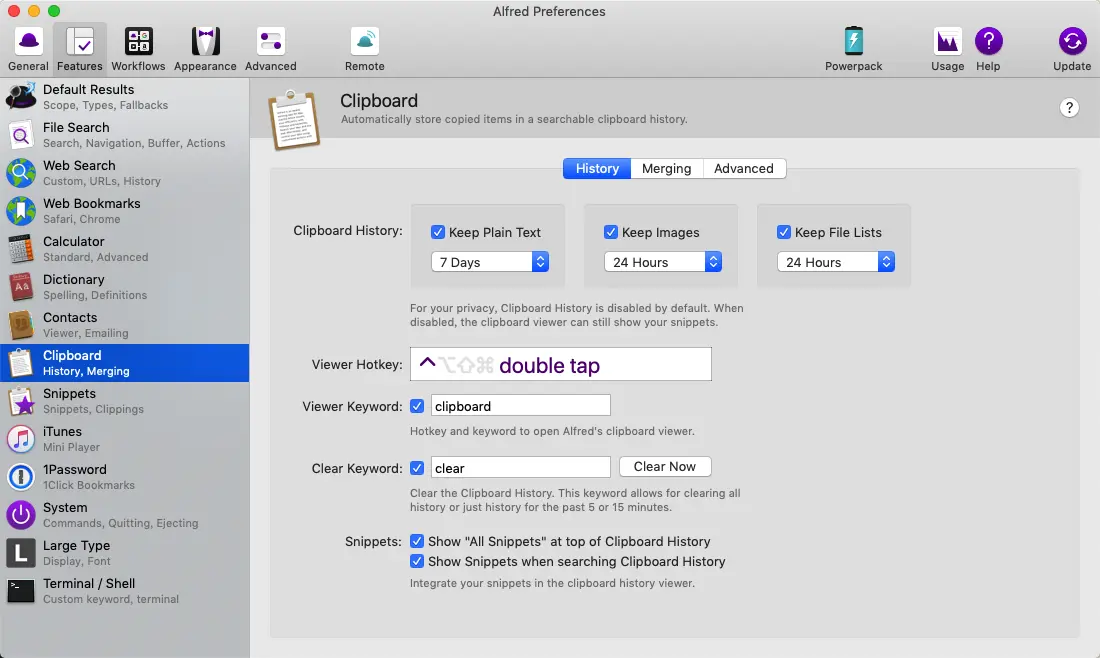Select Terminal / Shell in the sidebar
This screenshot has width=1100, height=658.
click(x=125, y=591)
